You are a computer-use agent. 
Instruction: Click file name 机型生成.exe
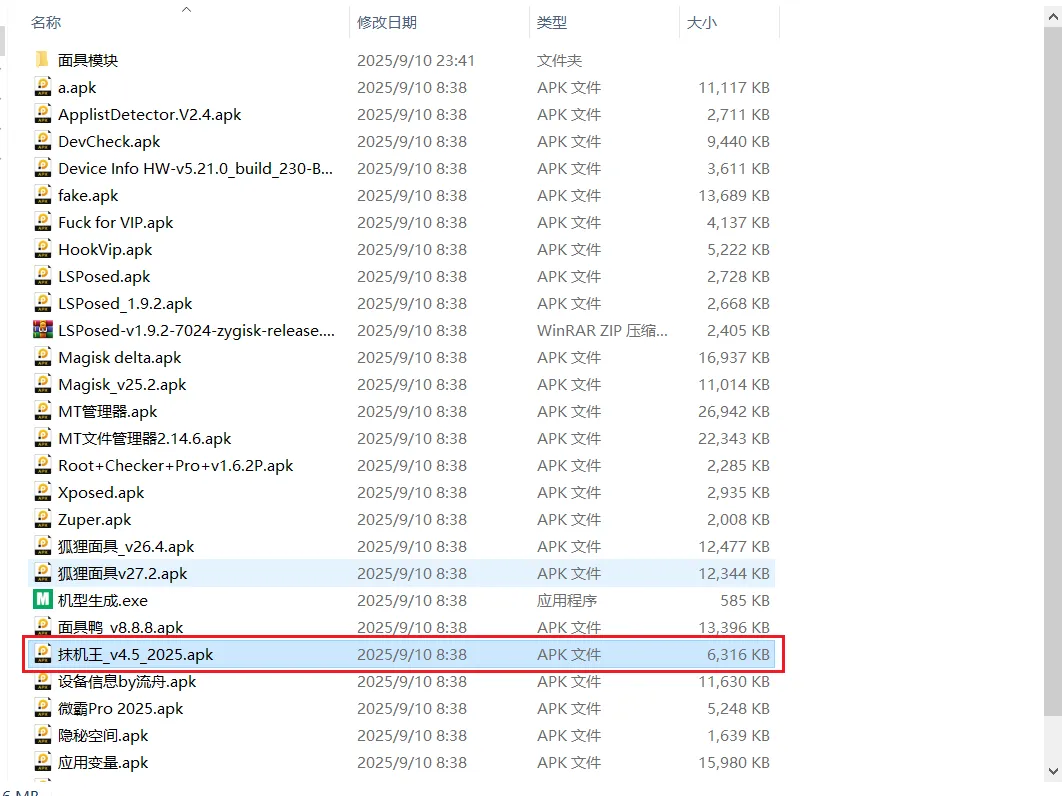click(103, 600)
